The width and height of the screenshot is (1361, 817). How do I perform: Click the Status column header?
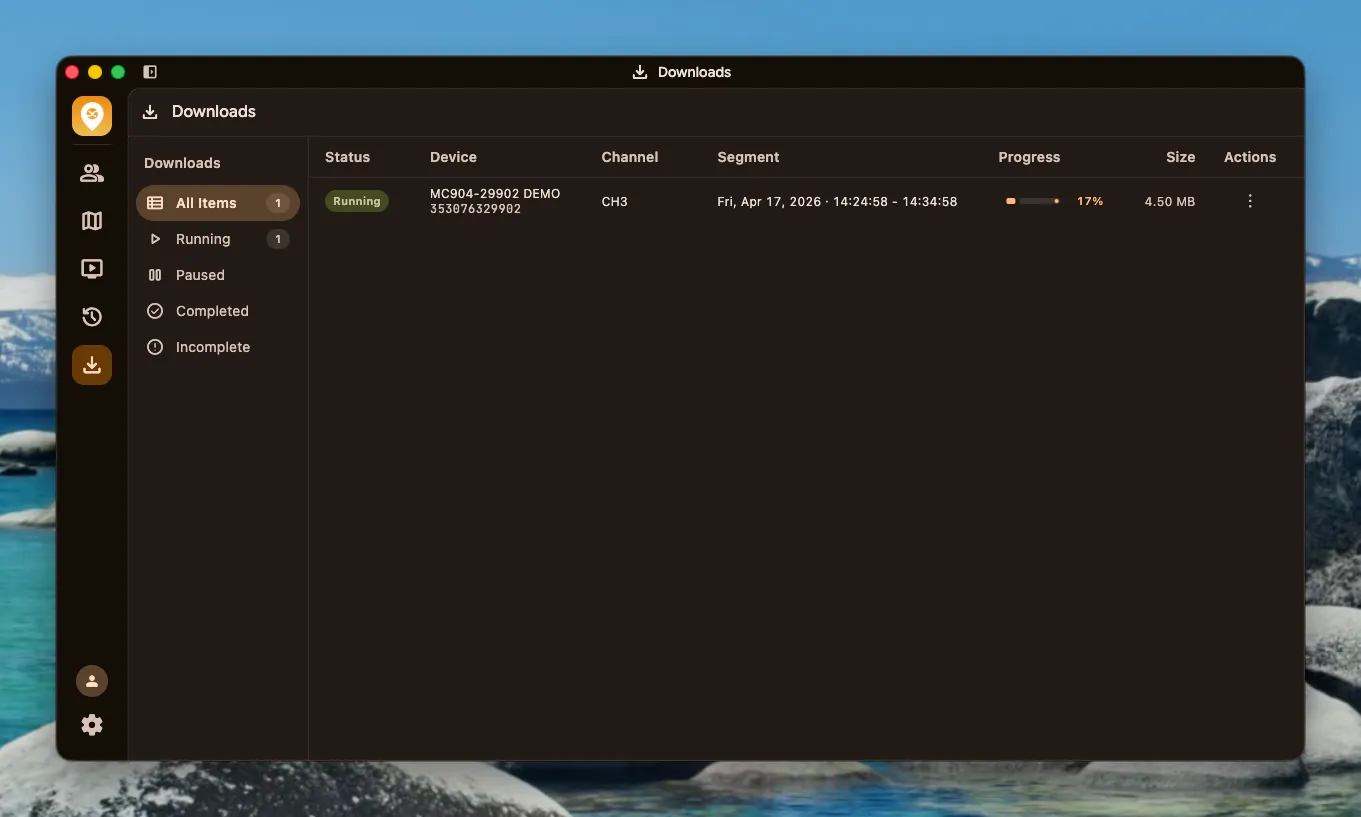coord(347,157)
